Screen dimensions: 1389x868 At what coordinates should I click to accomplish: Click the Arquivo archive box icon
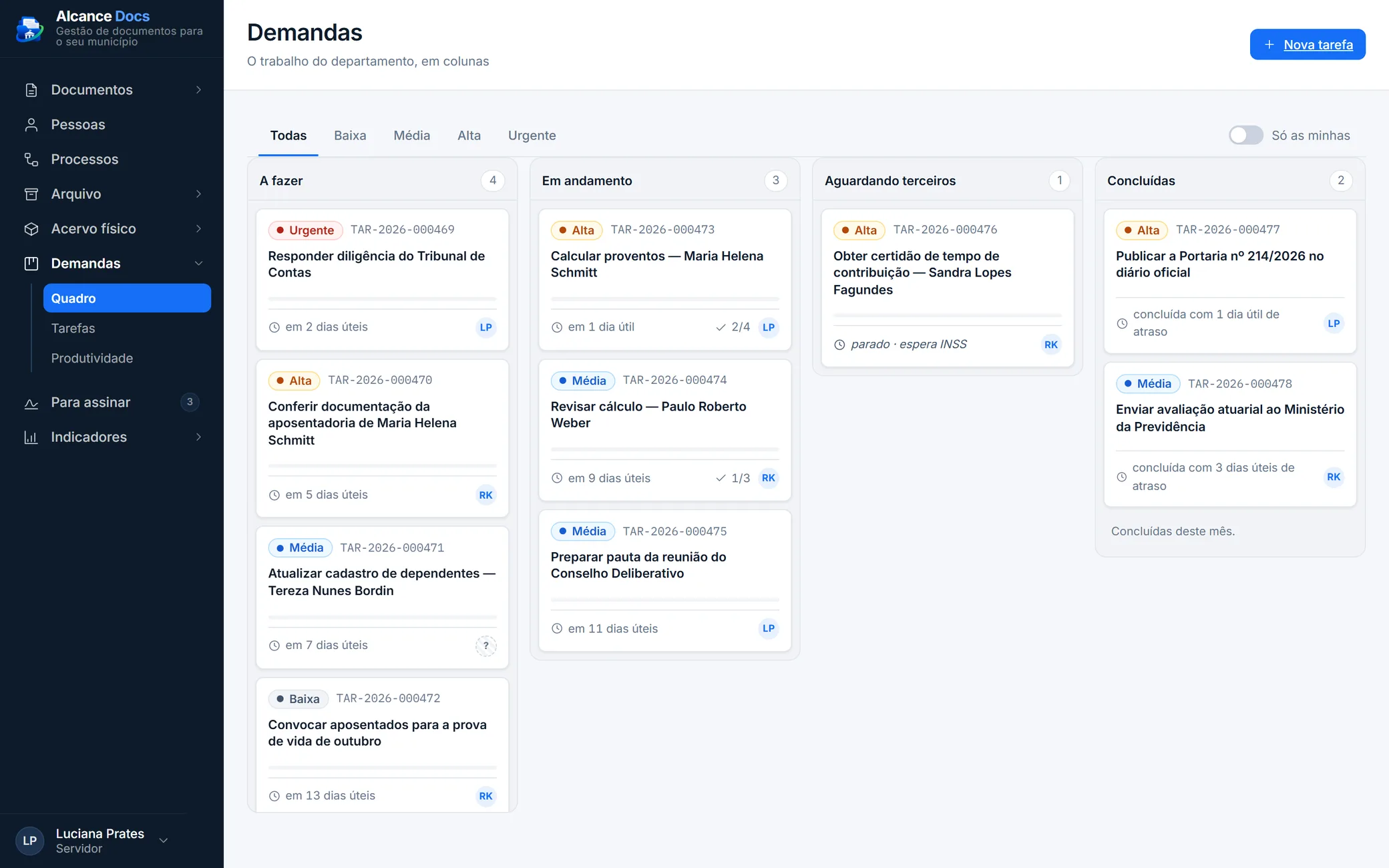click(x=31, y=194)
